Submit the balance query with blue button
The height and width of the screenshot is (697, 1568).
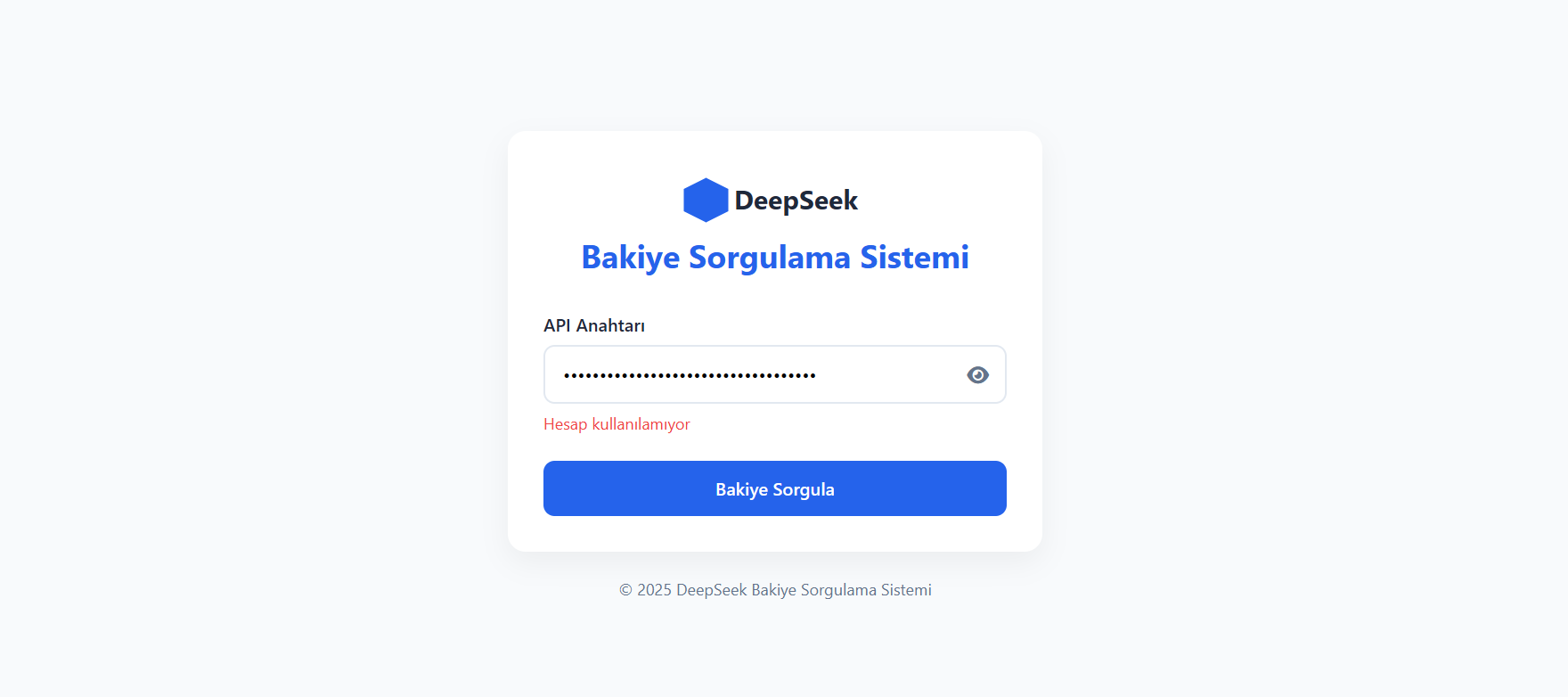tap(775, 488)
